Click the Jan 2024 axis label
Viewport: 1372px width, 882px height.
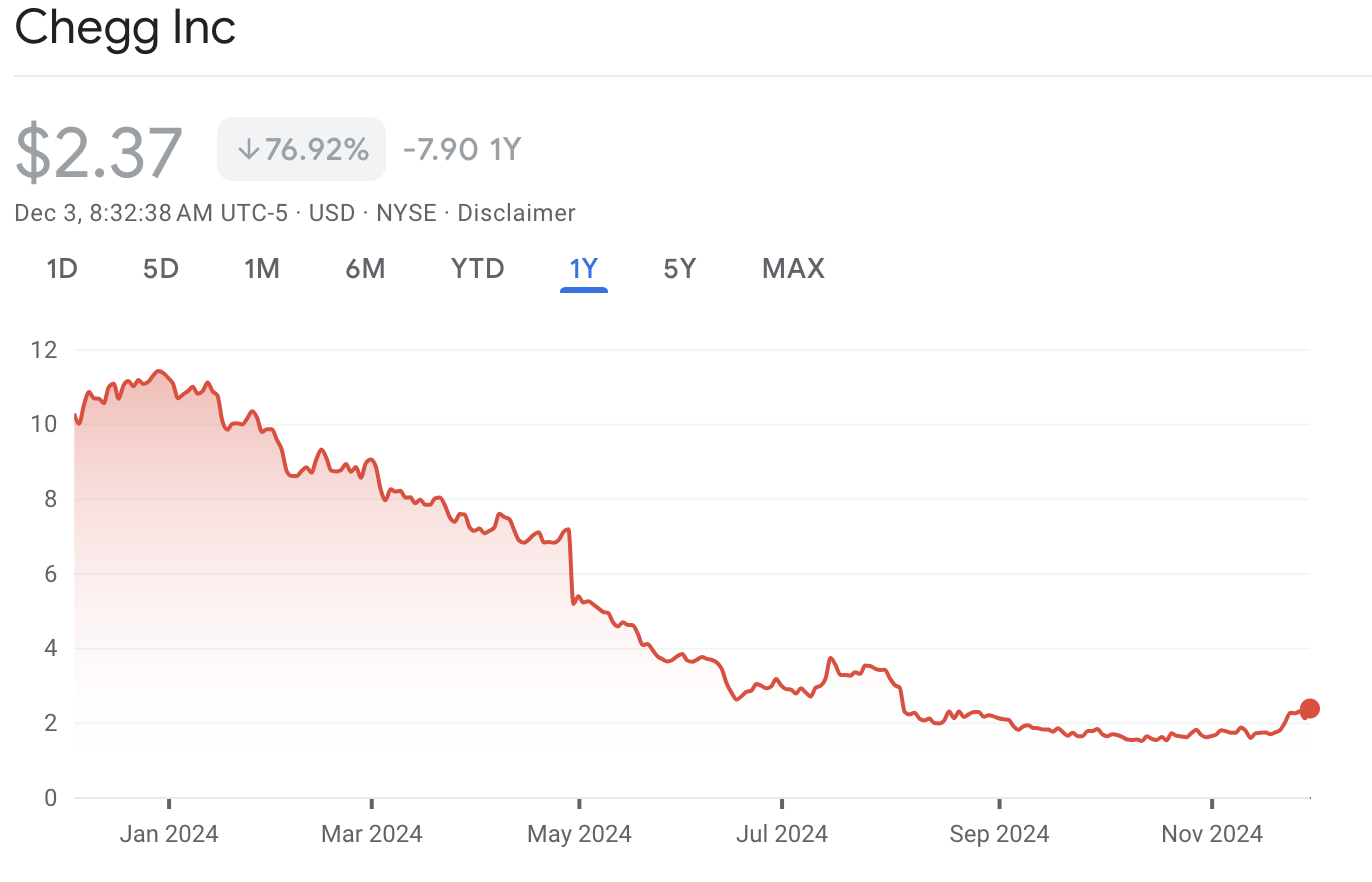168,833
